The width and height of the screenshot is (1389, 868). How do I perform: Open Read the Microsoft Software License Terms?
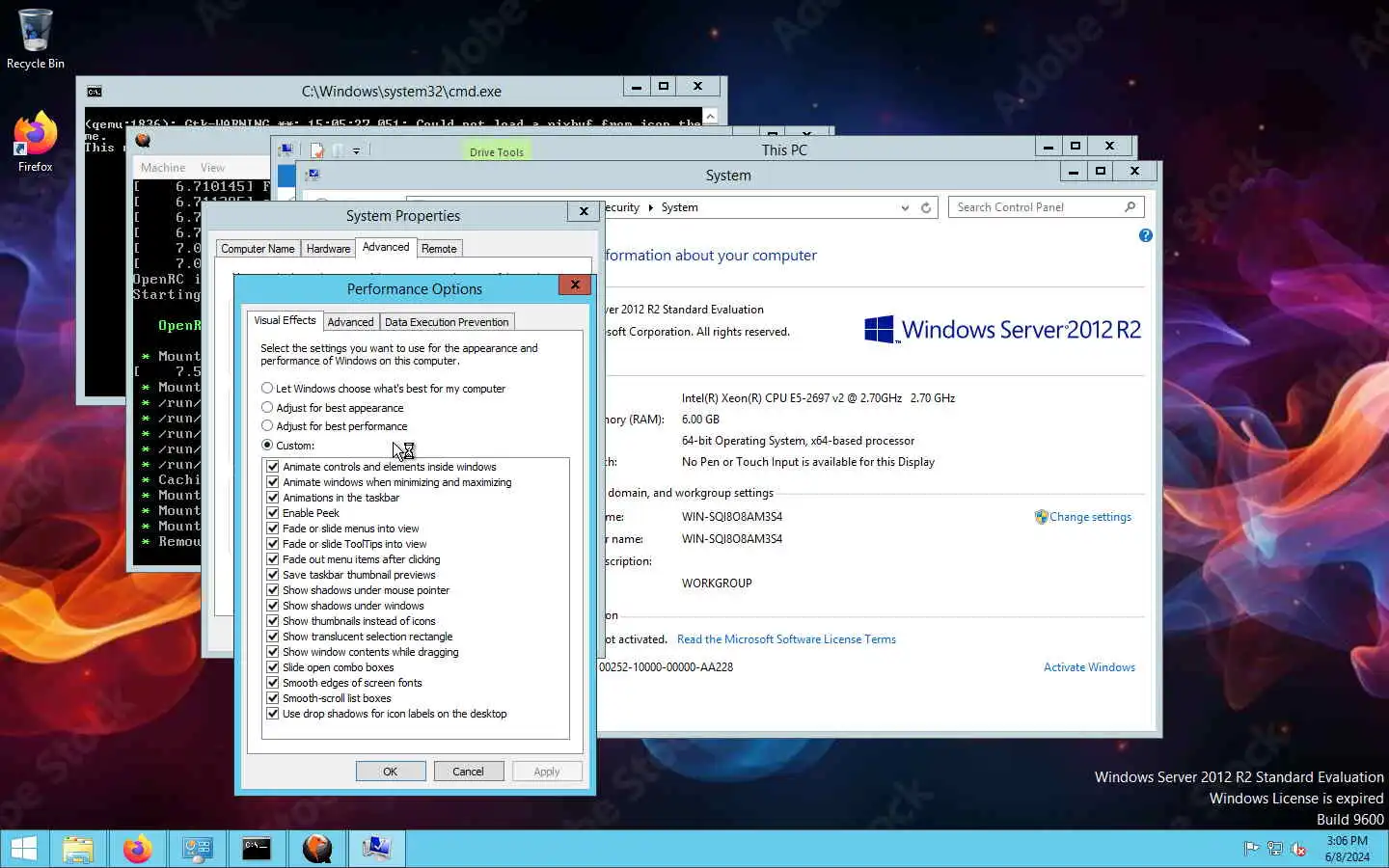point(786,639)
